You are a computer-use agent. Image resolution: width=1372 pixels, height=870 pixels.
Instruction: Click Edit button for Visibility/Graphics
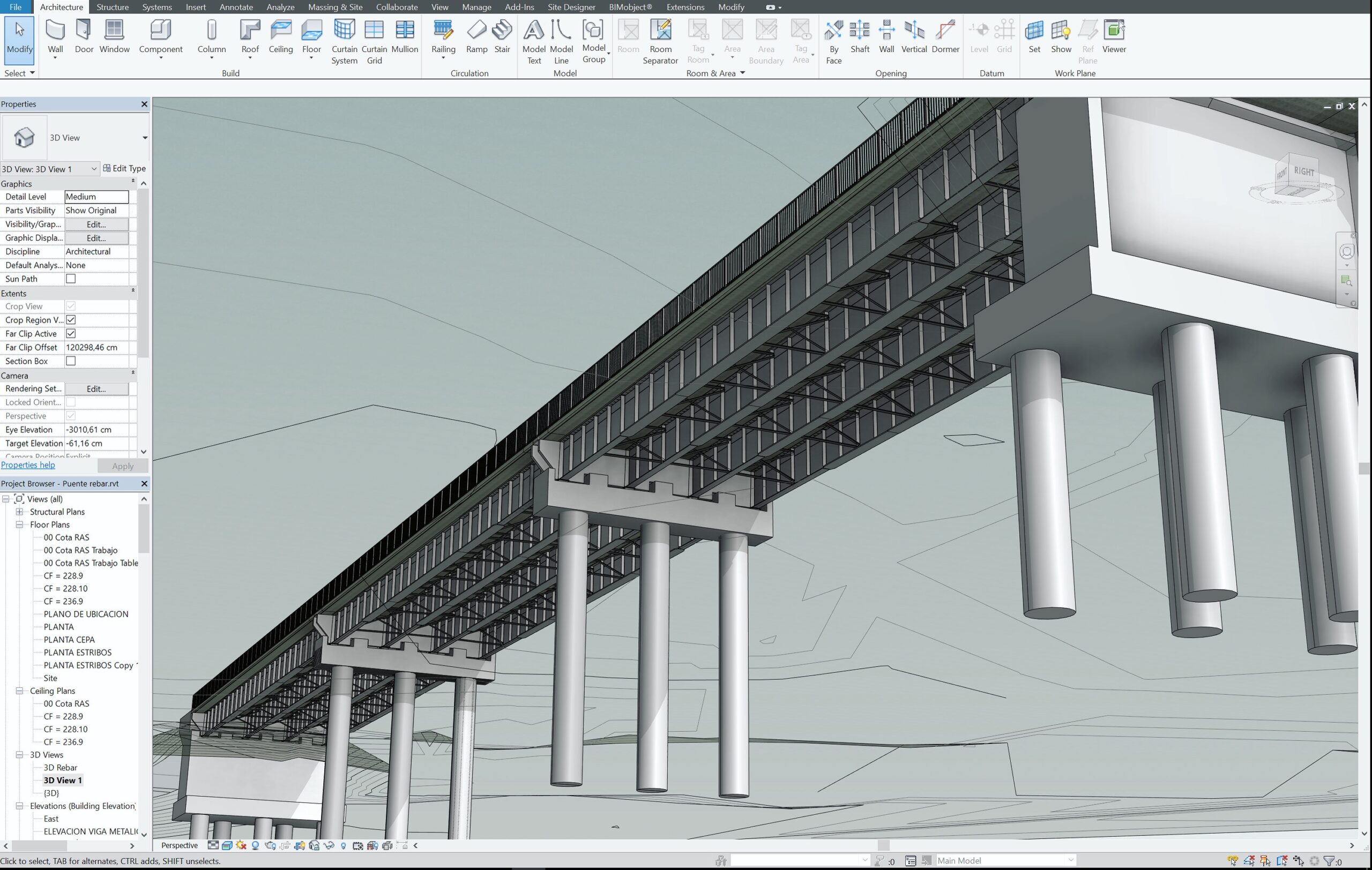tap(96, 224)
